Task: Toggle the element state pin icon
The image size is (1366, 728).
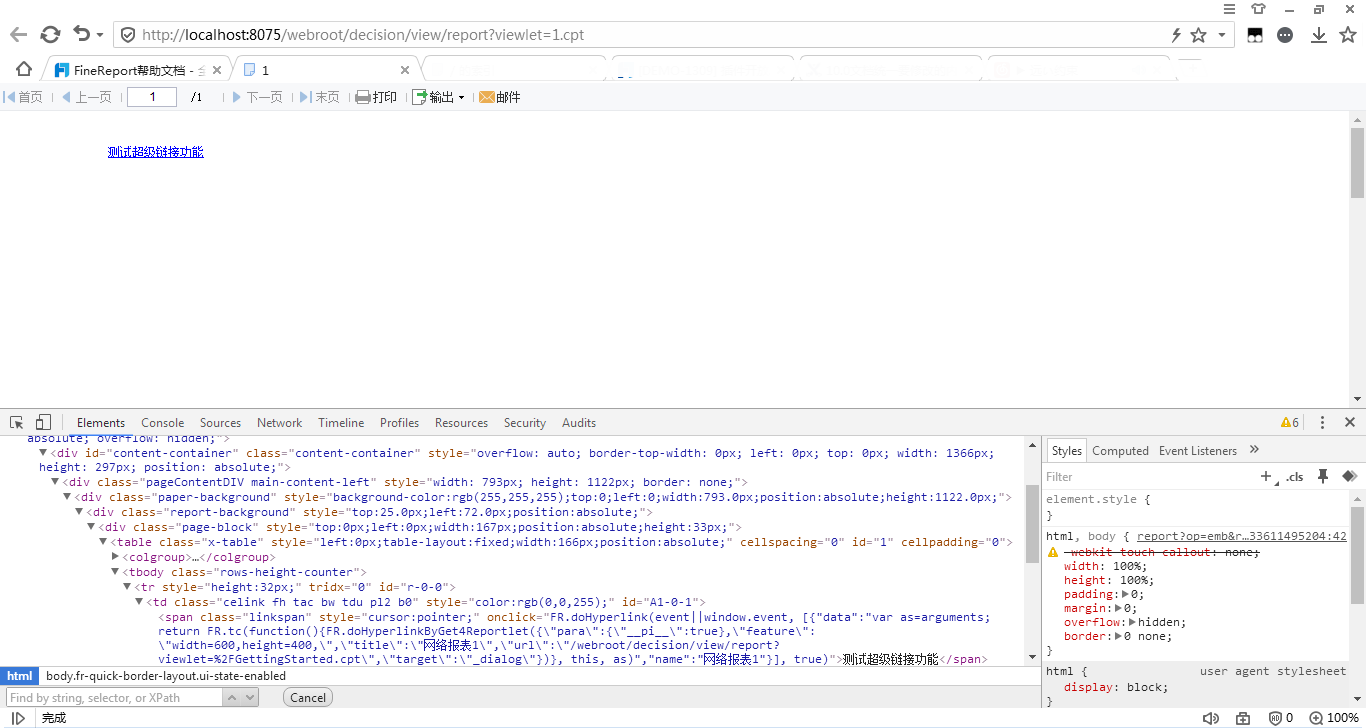Action: (x=1323, y=477)
